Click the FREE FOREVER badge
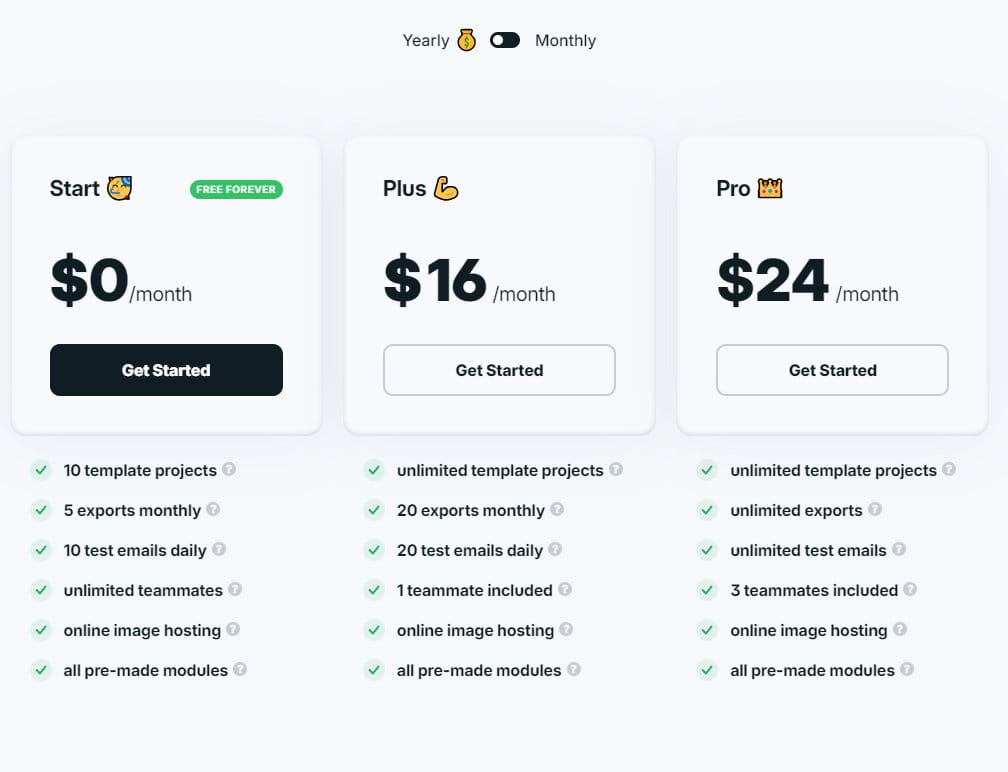Image resolution: width=1008 pixels, height=772 pixels. (x=236, y=190)
